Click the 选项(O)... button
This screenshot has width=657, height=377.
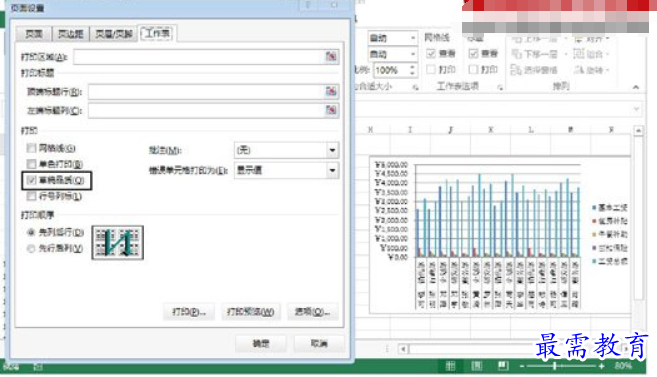pos(313,312)
